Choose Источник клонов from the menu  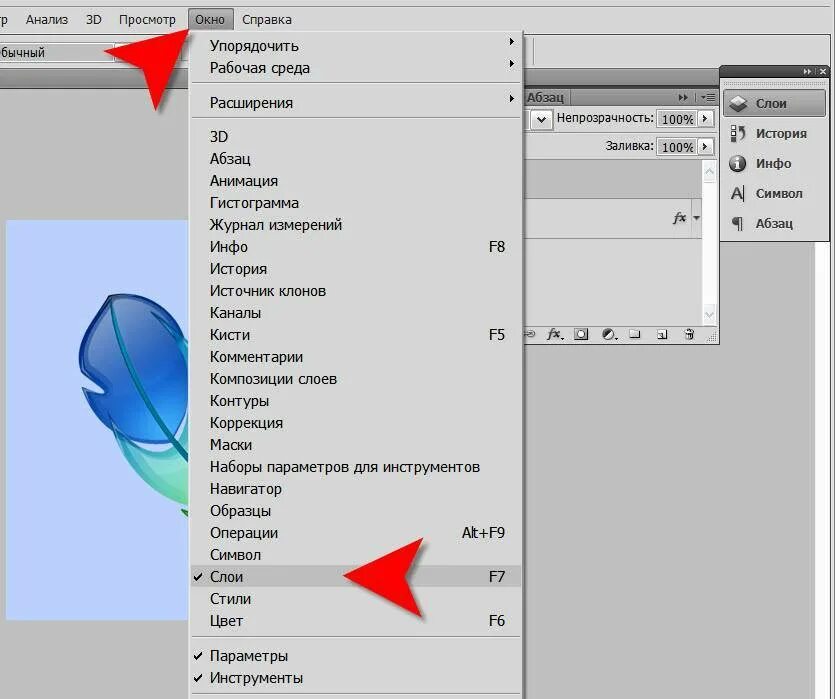(x=356, y=291)
